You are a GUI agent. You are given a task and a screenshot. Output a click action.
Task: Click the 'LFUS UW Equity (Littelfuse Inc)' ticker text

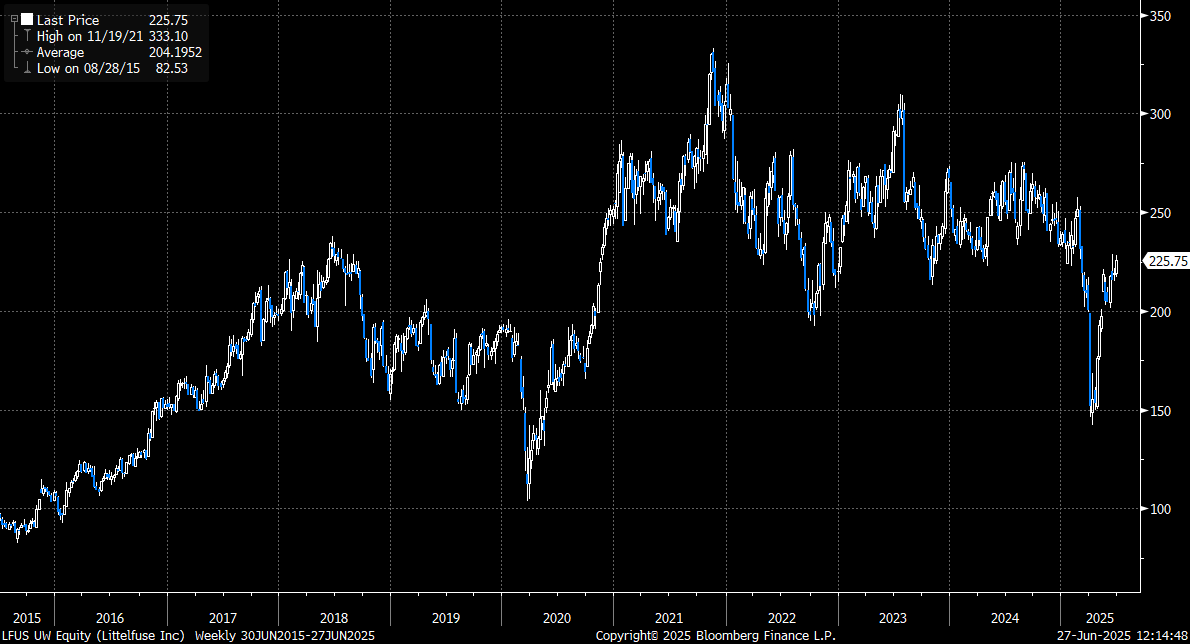93,636
